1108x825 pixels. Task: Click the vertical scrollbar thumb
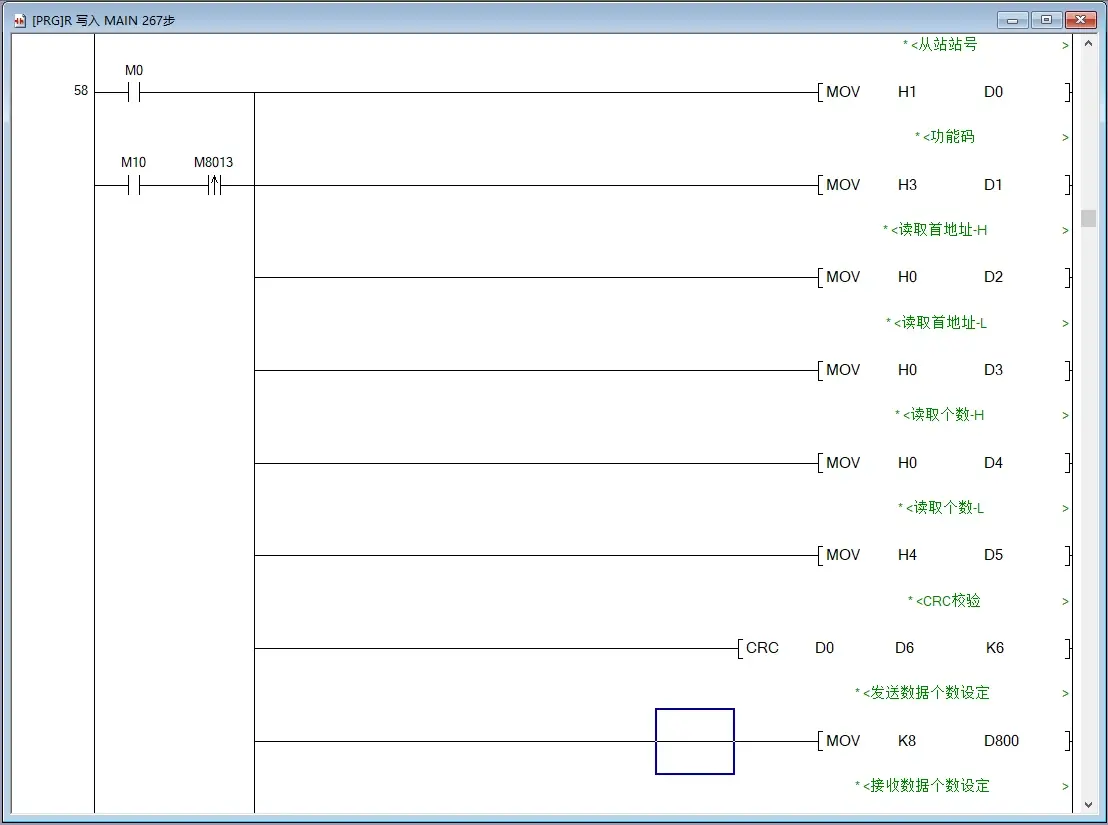[x=1088, y=218]
